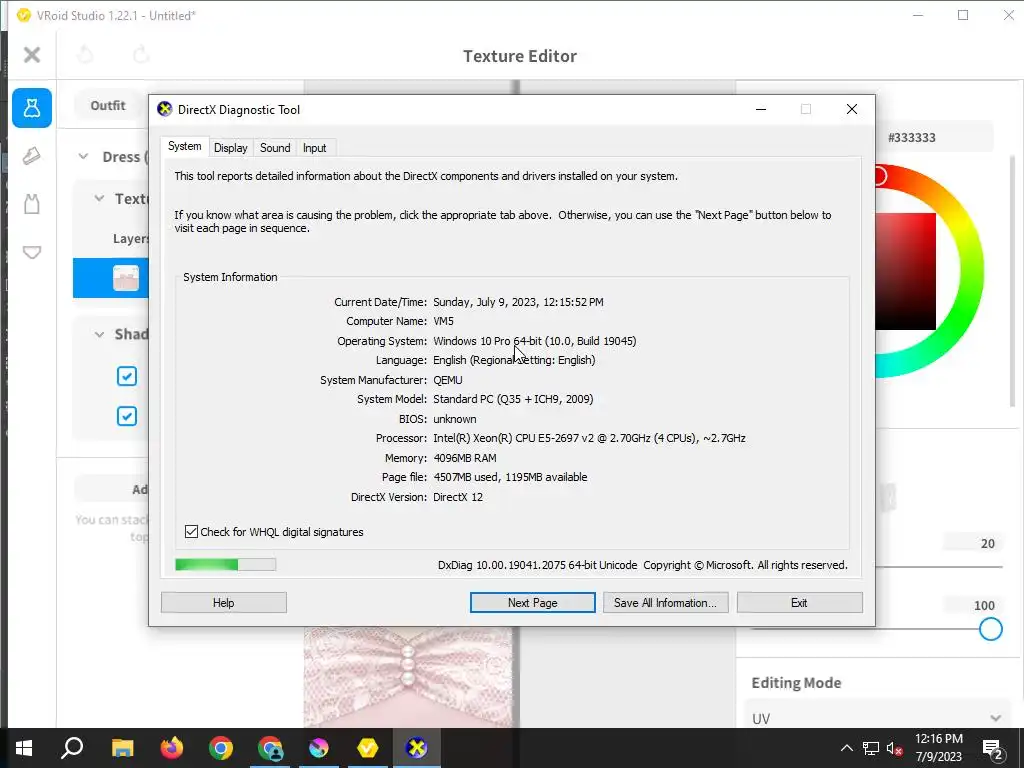Click the value field showing 100
The height and width of the screenshot is (768, 1024).
tap(971, 605)
